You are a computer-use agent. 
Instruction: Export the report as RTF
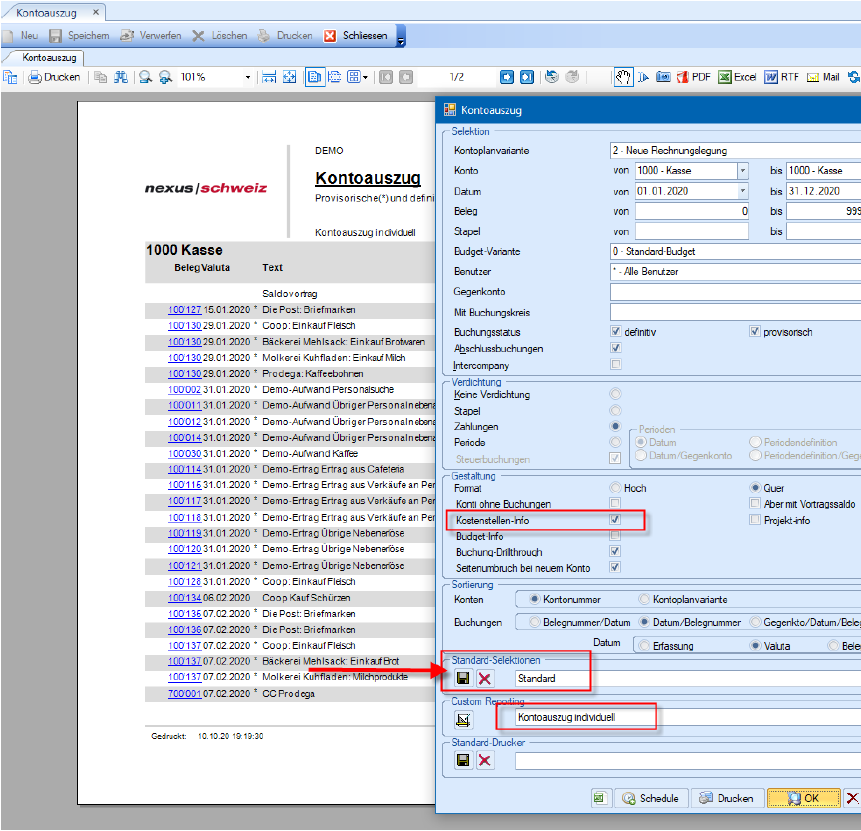coord(782,77)
